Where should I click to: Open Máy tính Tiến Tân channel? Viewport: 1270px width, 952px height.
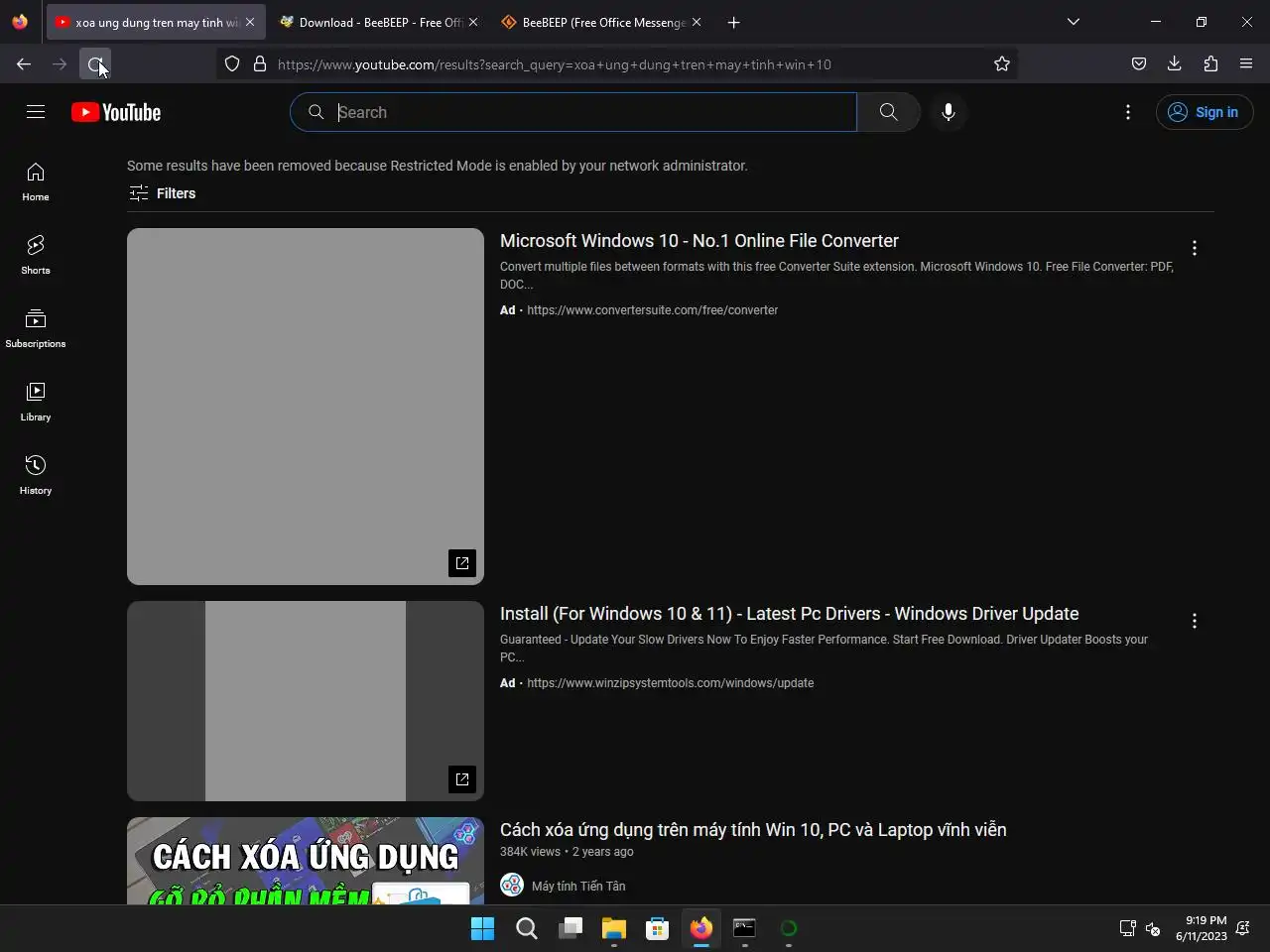578,886
